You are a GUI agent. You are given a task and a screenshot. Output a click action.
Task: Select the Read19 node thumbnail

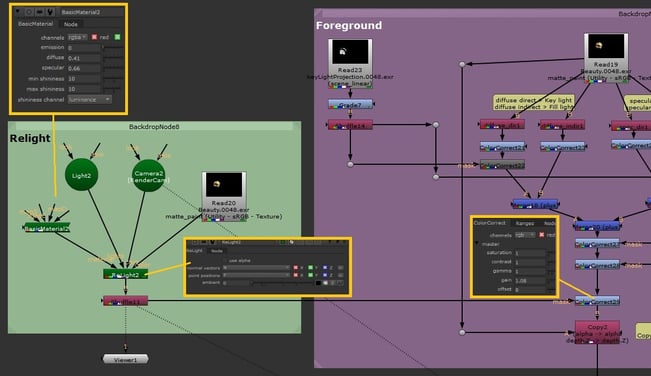(x=606, y=47)
